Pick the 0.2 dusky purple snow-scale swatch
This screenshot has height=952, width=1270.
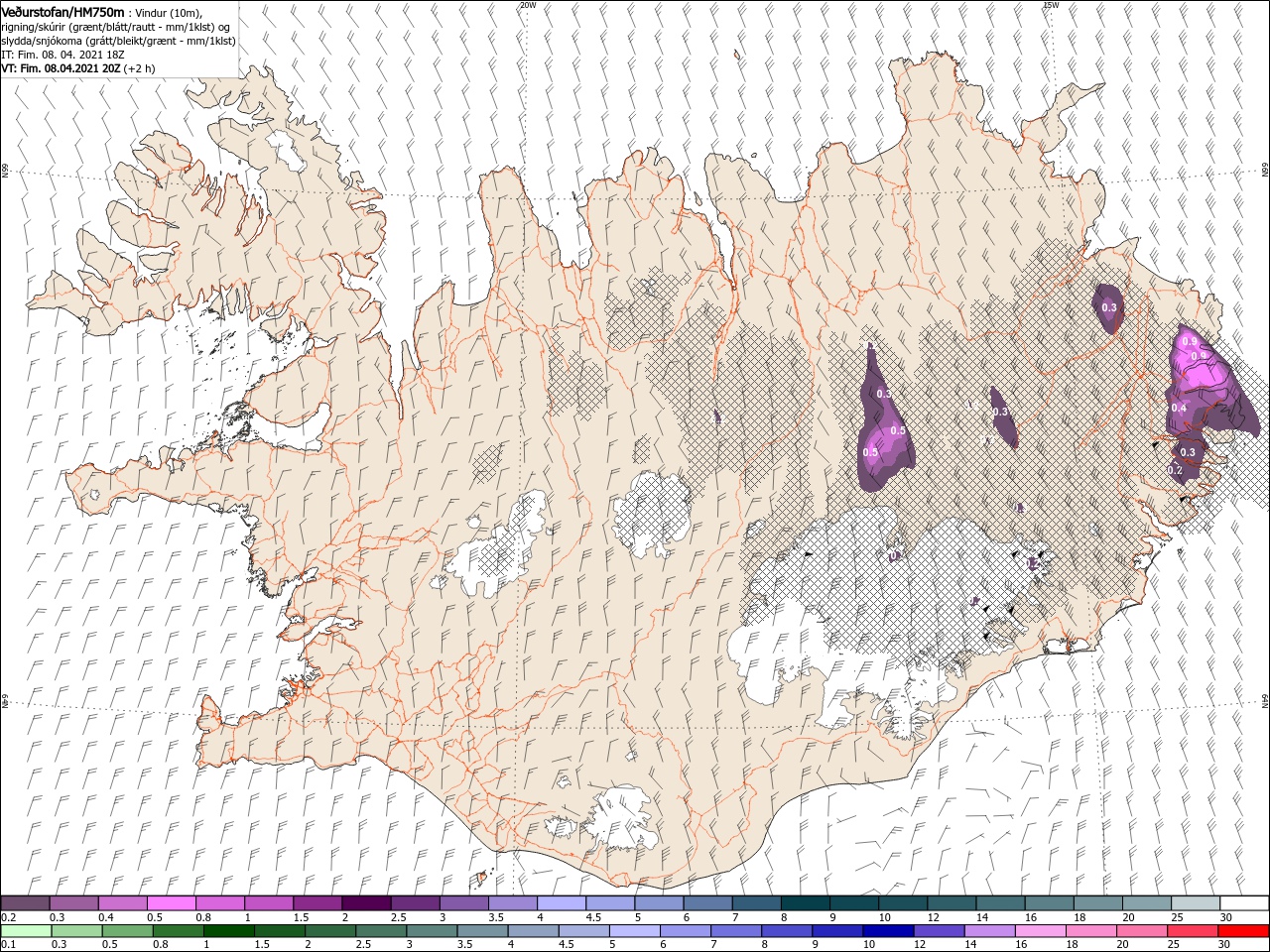25,903
